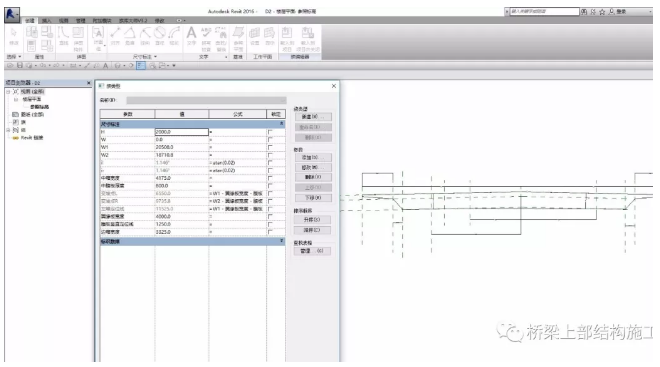Click Move Down (下移) parameter button
The width and height of the screenshot is (660, 367).
[x=313, y=198]
